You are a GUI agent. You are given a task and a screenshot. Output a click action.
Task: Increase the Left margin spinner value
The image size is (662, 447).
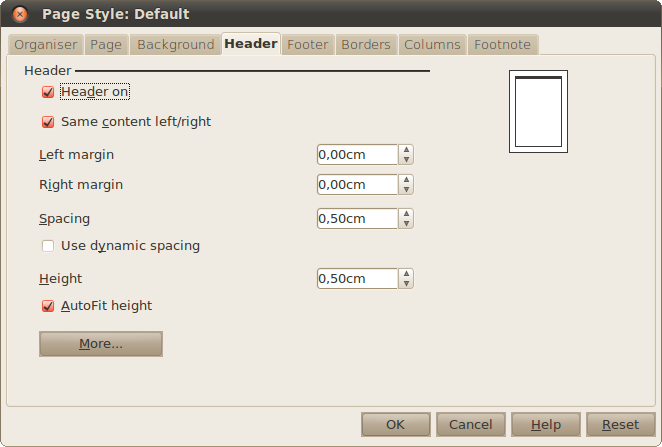coord(406,150)
